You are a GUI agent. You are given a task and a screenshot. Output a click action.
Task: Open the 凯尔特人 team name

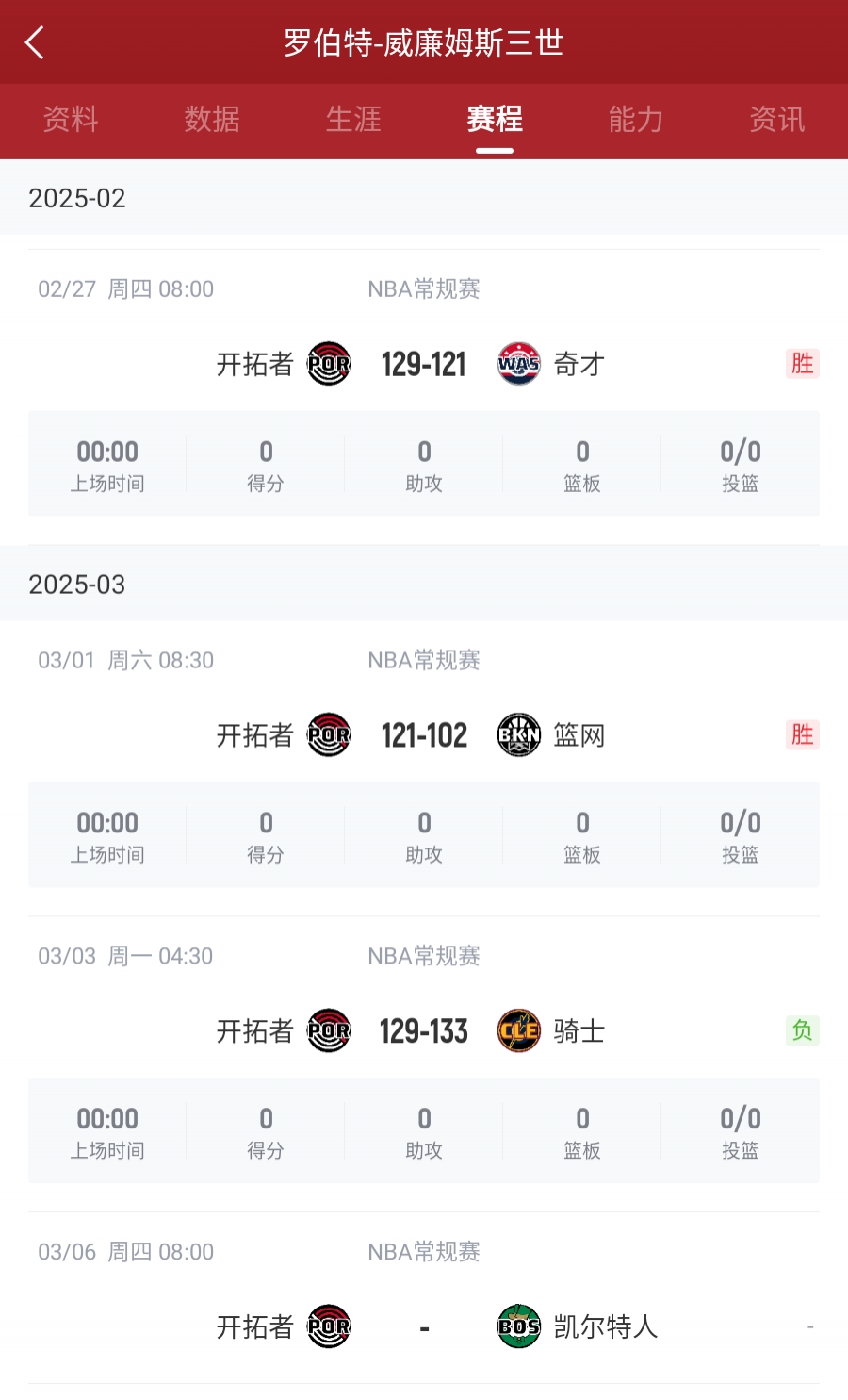click(x=605, y=1326)
